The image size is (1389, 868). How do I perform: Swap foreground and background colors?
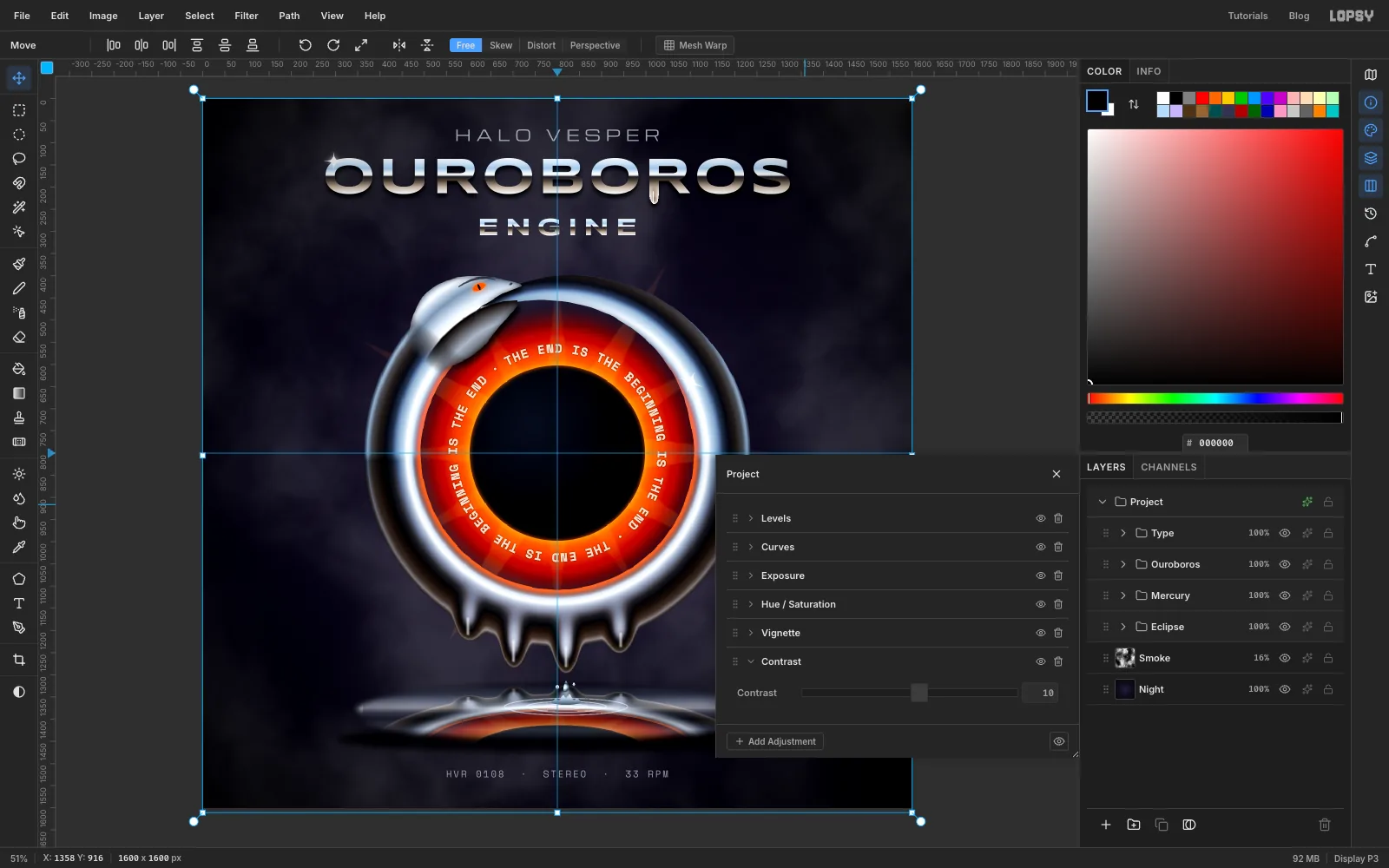[1134, 104]
